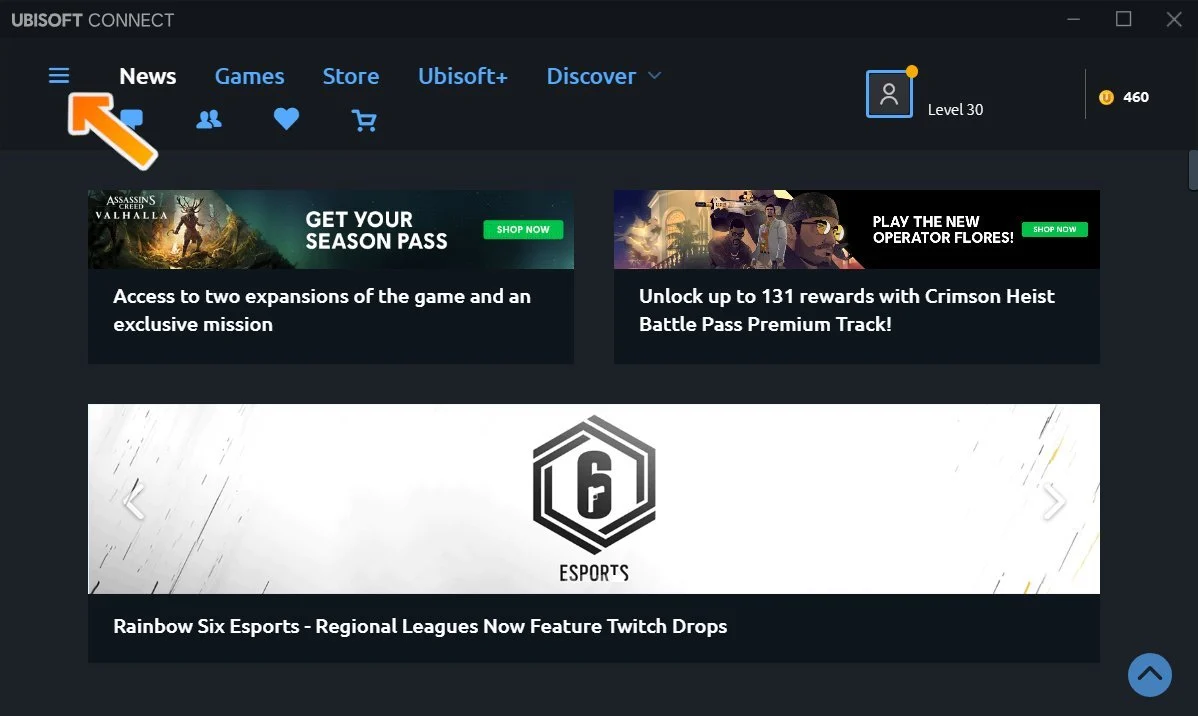The height and width of the screenshot is (716, 1198).
Task: Click the Rainbow Six Esports logo image
Action: [594, 498]
